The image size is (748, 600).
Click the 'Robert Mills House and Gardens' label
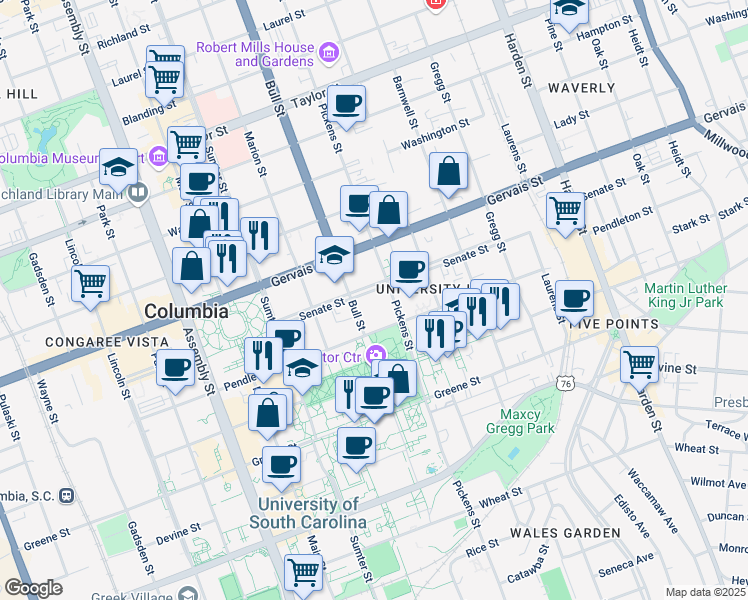tap(255, 54)
